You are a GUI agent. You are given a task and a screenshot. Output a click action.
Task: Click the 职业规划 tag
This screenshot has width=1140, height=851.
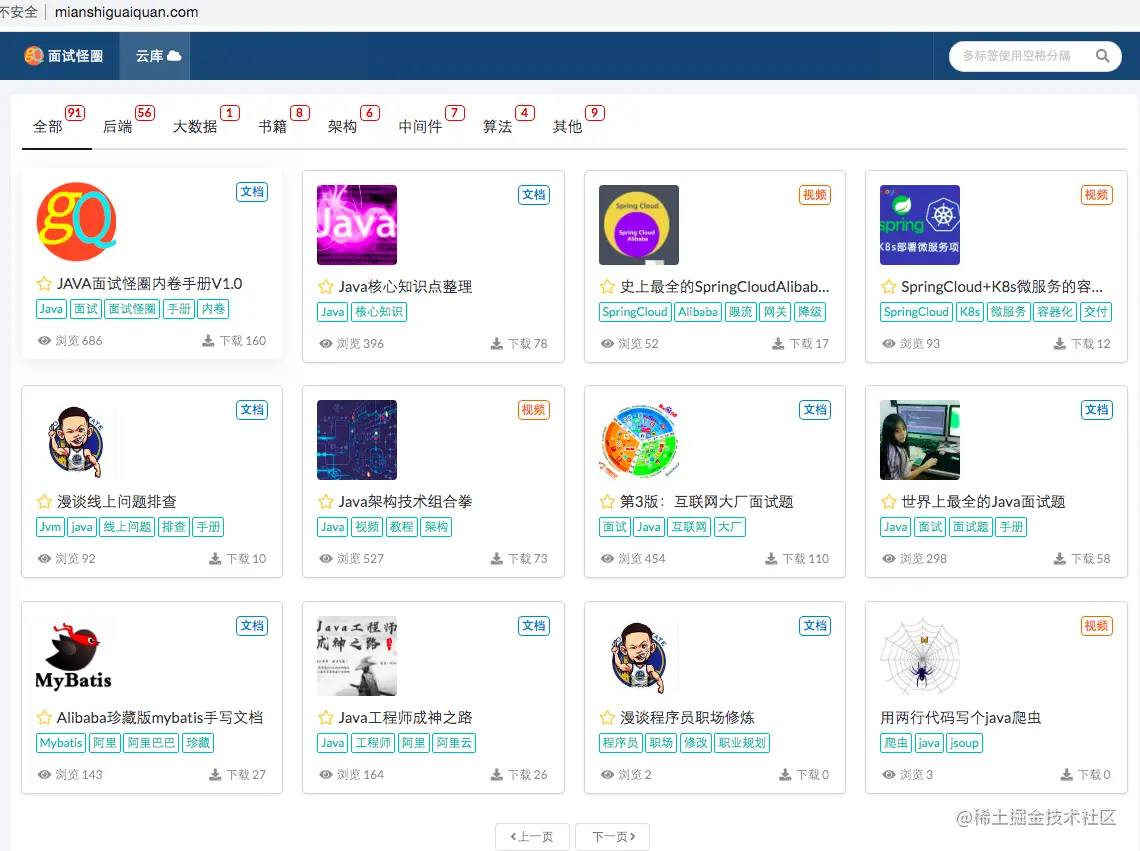click(x=742, y=743)
